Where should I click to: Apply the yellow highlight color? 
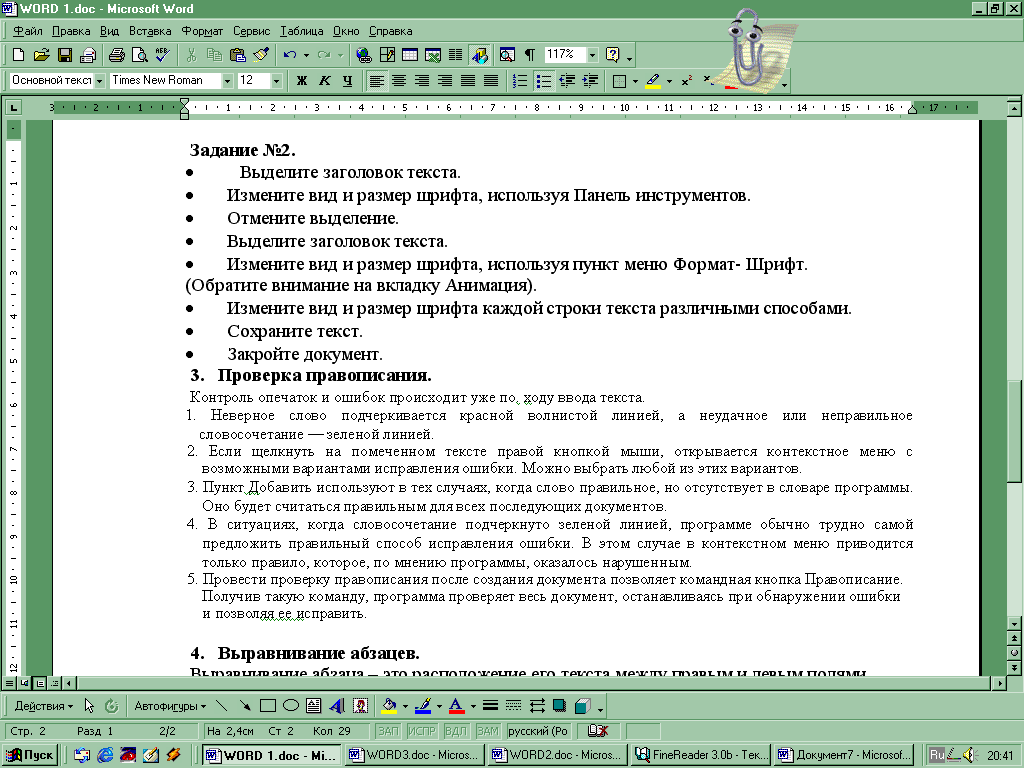tap(652, 80)
